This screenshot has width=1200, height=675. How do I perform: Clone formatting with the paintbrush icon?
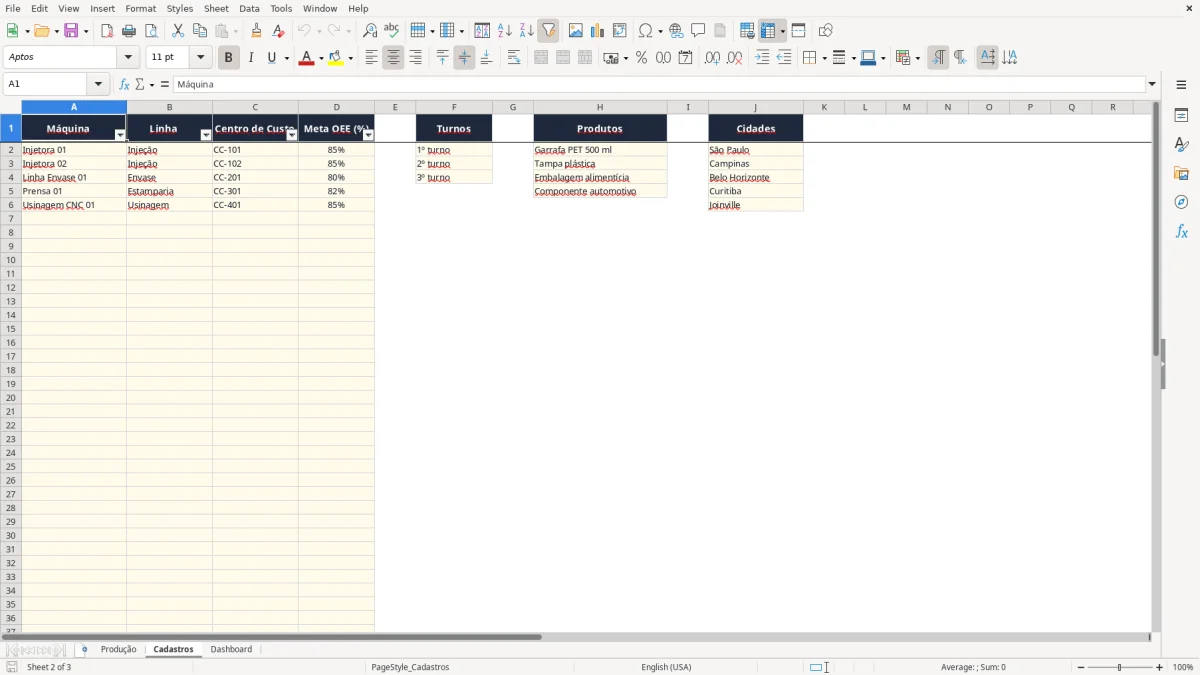257,31
